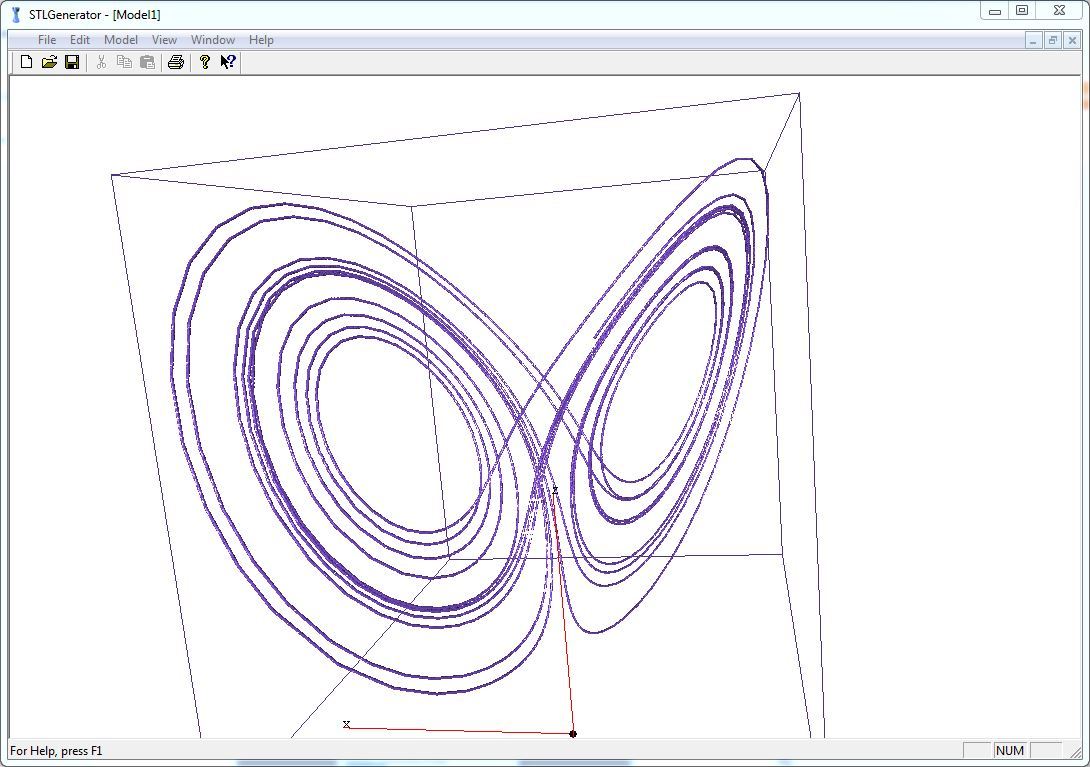
Task: Activate context help arrow-question icon
Action: [228, 62]
